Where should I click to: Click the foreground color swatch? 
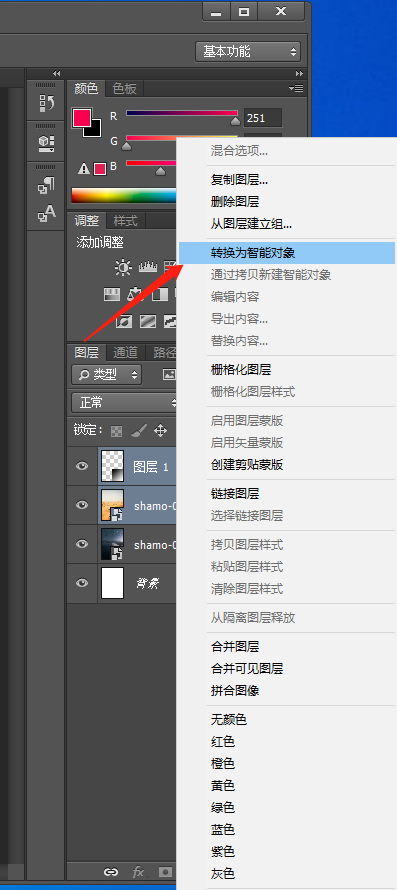click(82, 118)
